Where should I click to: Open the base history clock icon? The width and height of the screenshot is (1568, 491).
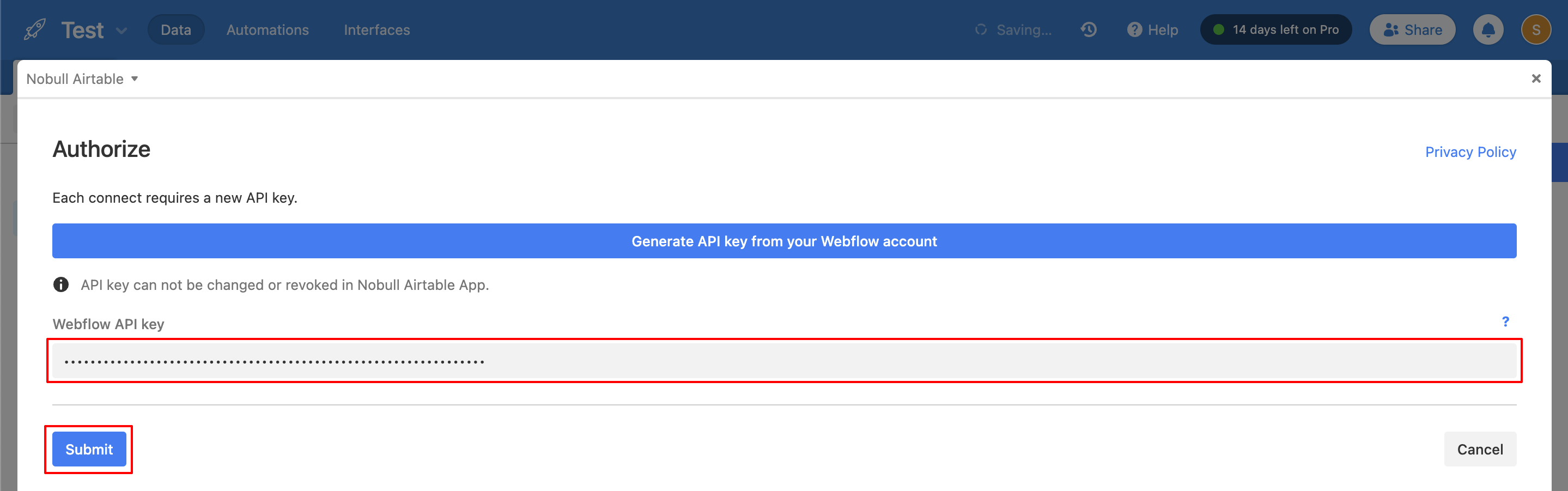tap(1089, 29)
